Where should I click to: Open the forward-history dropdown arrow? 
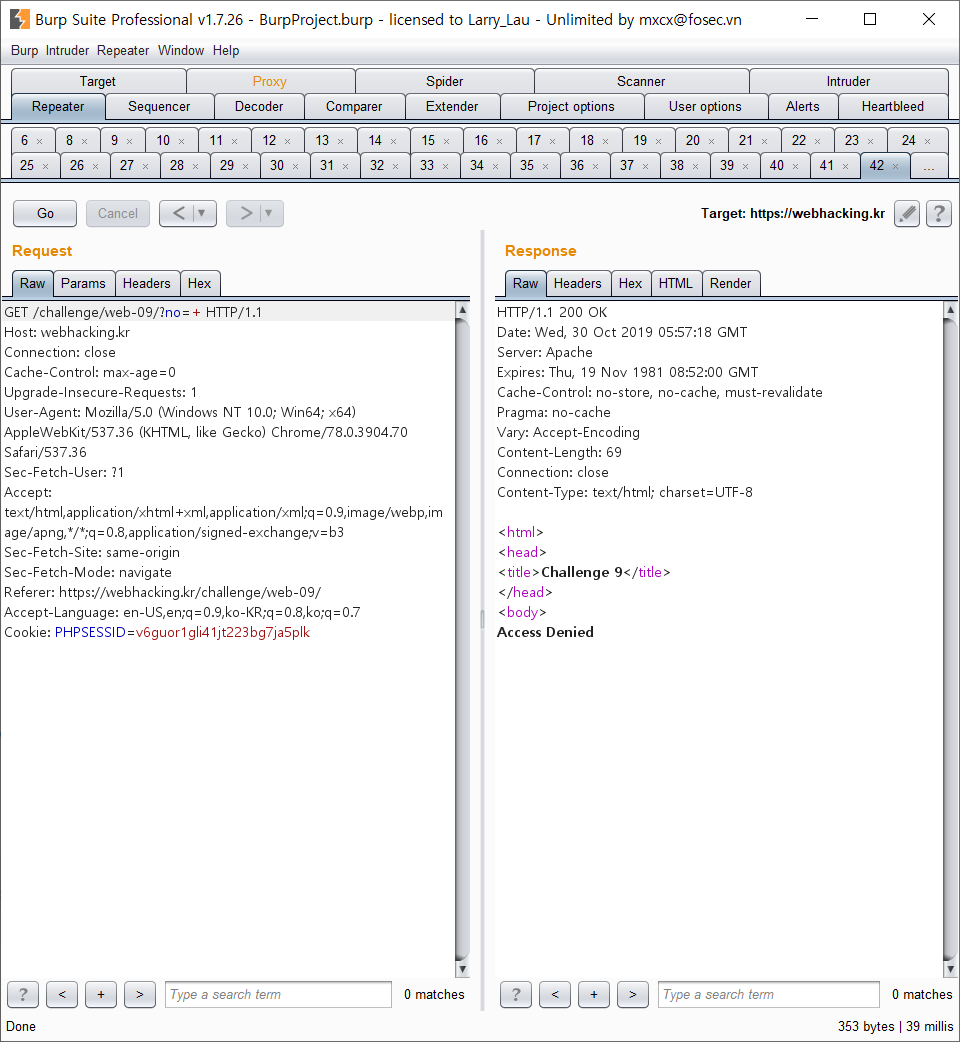(269, 213)
